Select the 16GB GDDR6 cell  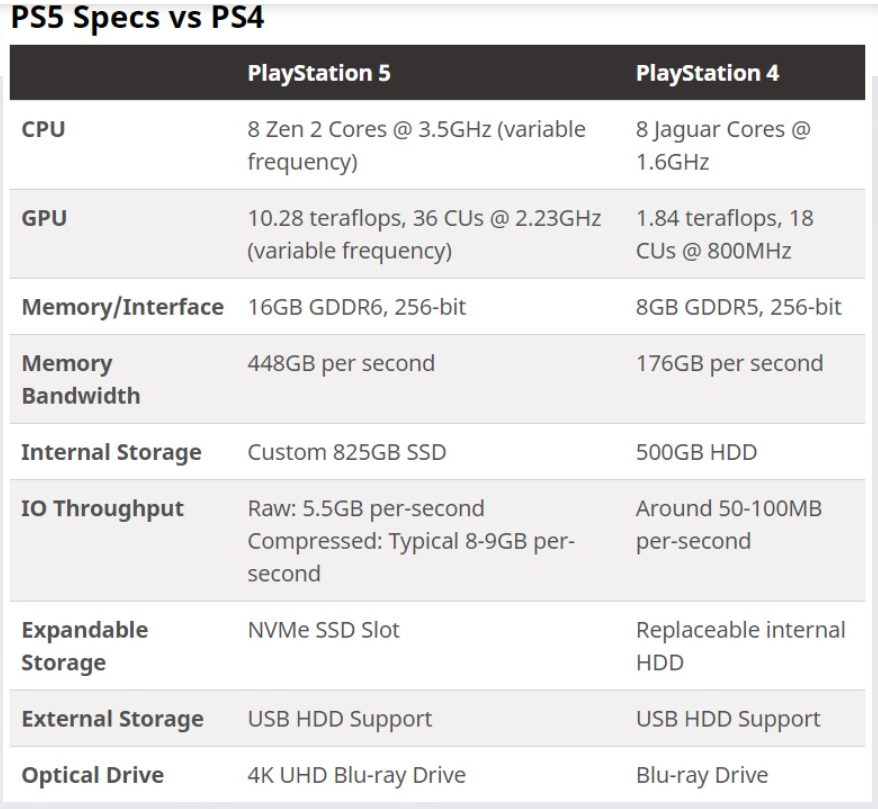pos(356,308)
